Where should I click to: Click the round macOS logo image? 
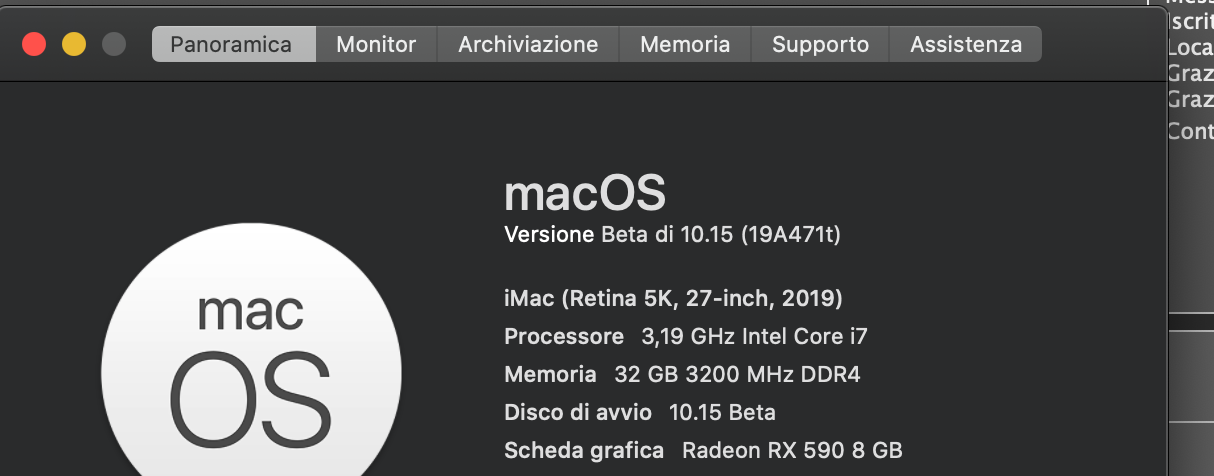(x=252, y=360)
